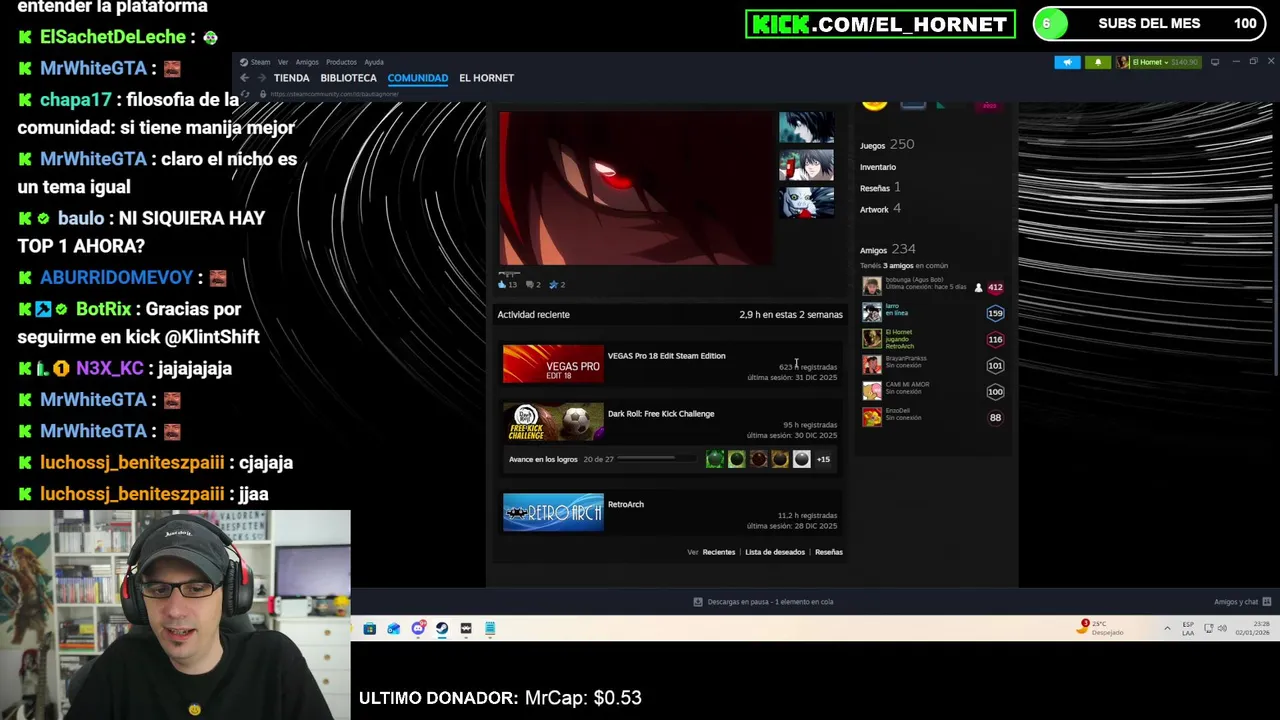Image resolution: width=1280 pixels, height=720 pixels.
Task: Select the second small artwork thumbnail
Action: (x=806, y=165)
